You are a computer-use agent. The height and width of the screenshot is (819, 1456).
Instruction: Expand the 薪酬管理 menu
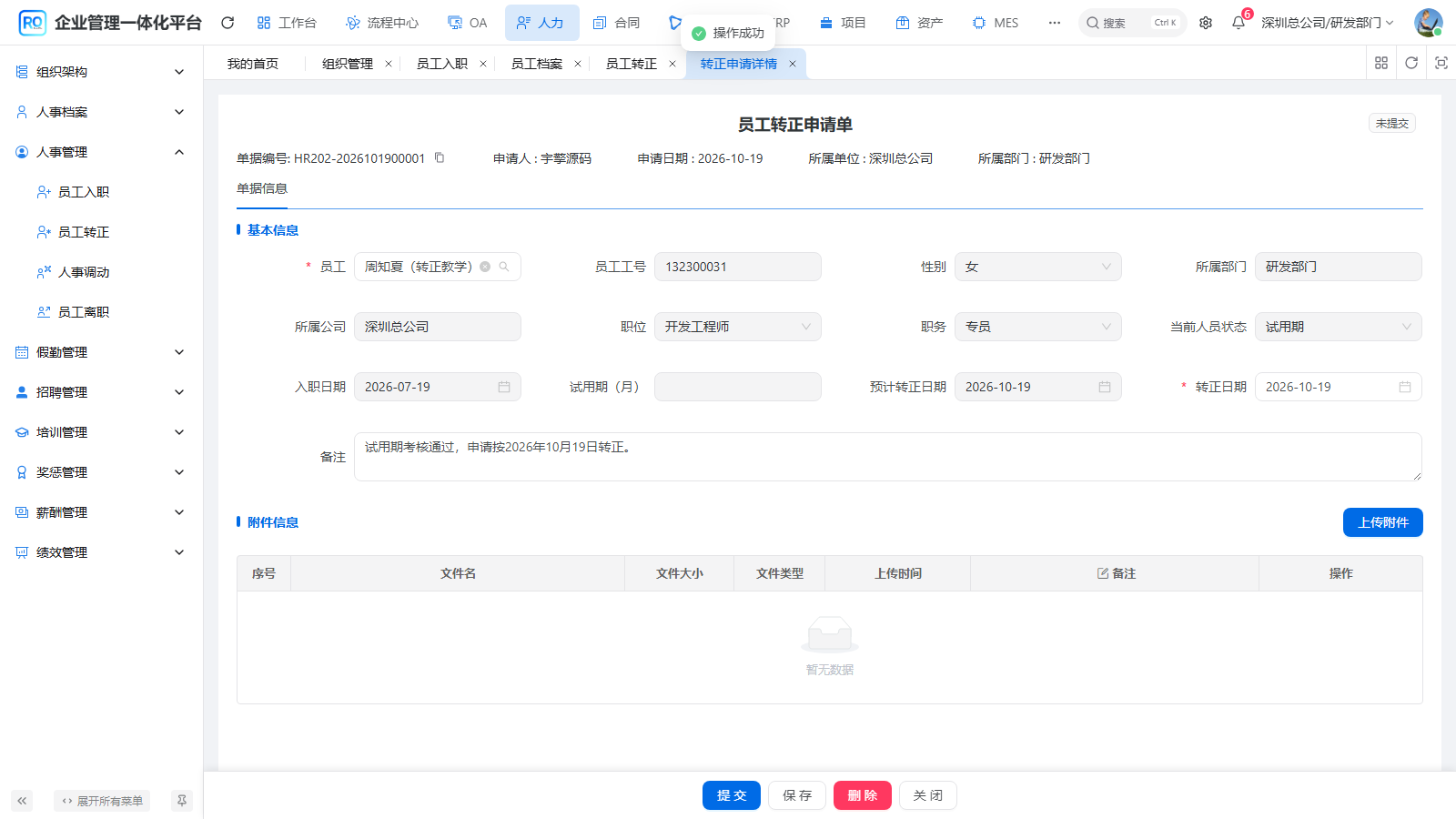pos(101,512)
